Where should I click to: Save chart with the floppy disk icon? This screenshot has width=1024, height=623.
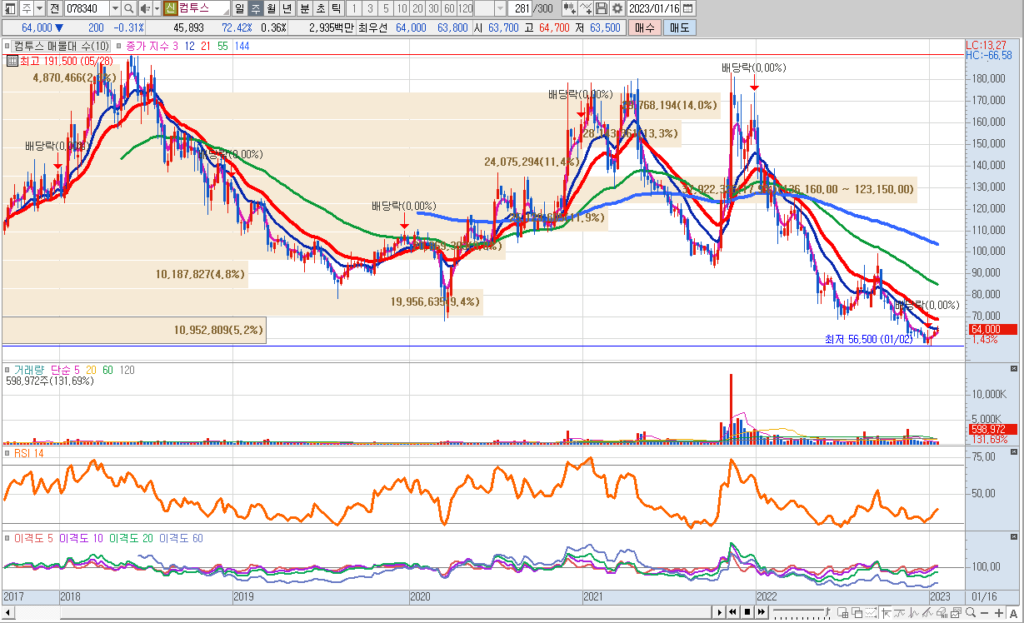click(x=603, y=8)
